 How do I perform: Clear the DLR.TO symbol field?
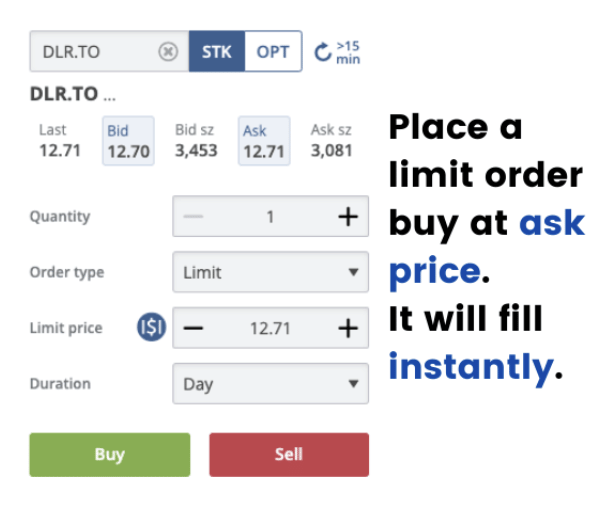pos(168,52)
